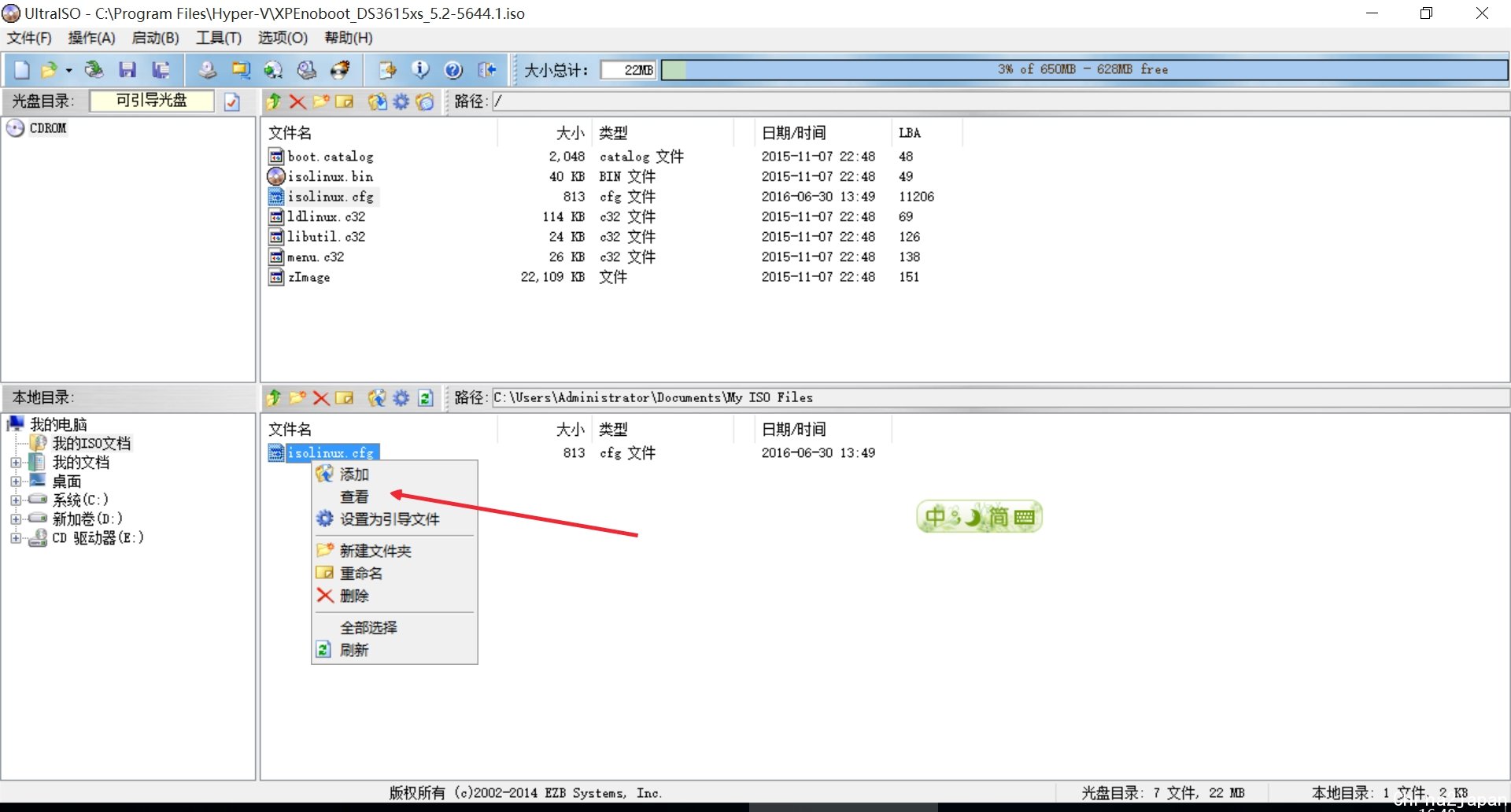Click the New image toolbar icon

(22, 70)
